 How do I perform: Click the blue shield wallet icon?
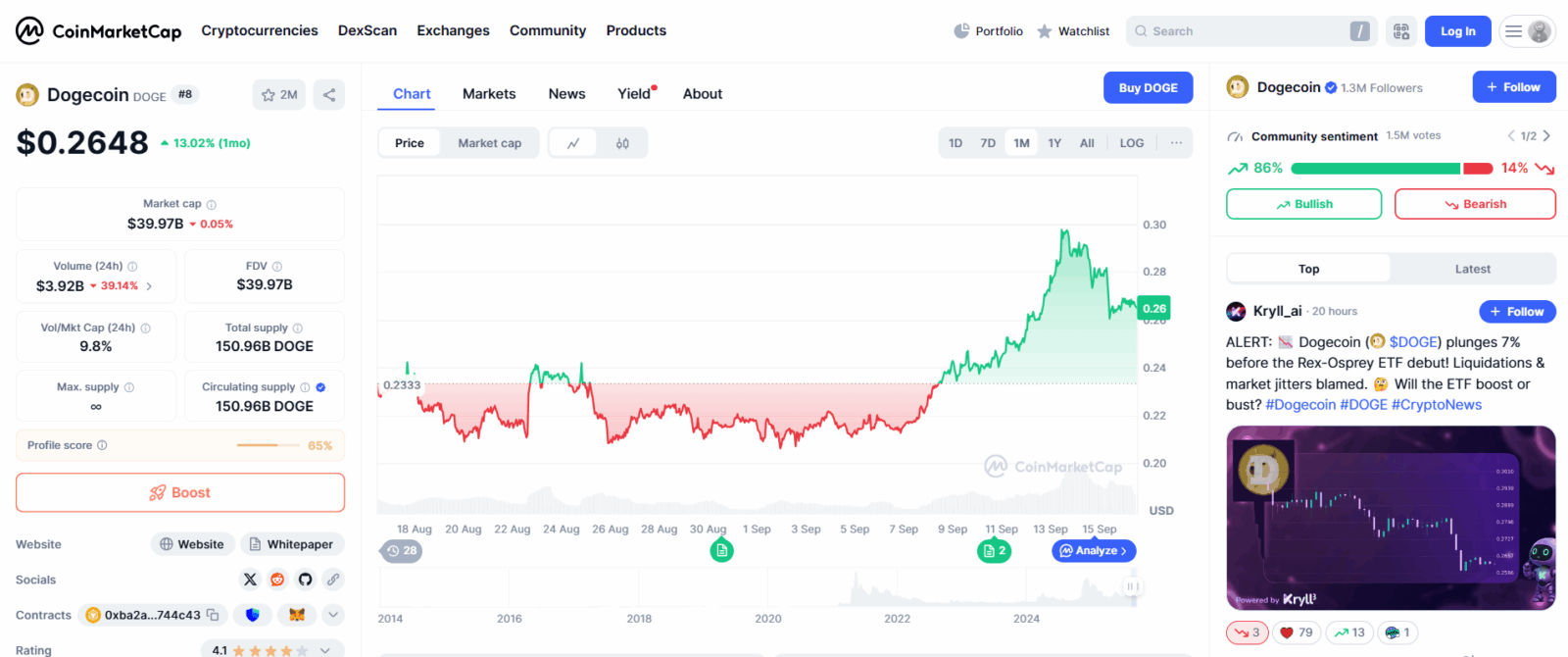click(253, 615)
